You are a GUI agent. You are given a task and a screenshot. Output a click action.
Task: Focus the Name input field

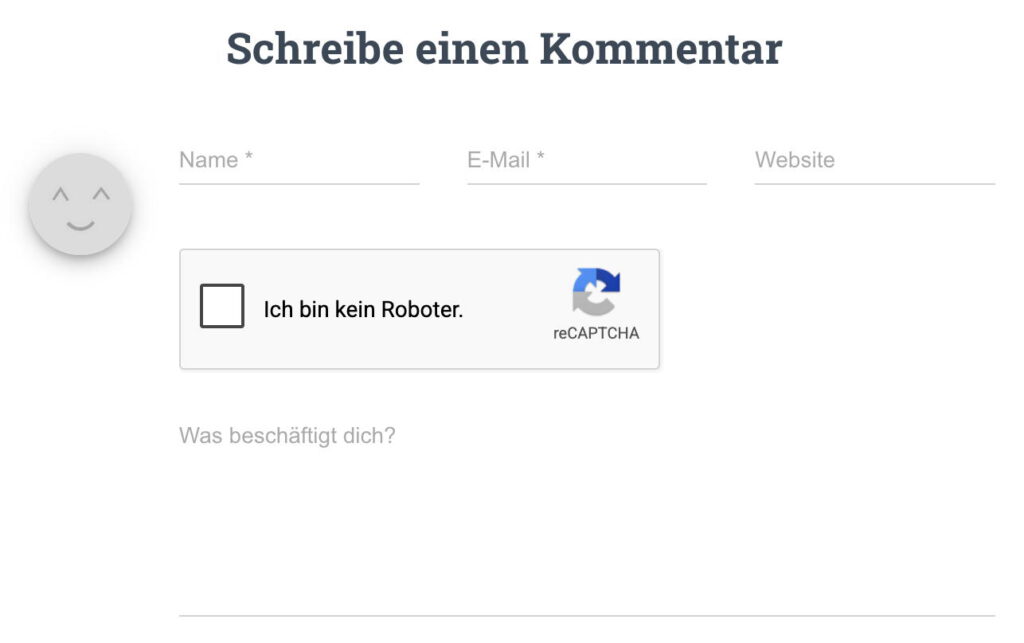(x=298, y=160)
